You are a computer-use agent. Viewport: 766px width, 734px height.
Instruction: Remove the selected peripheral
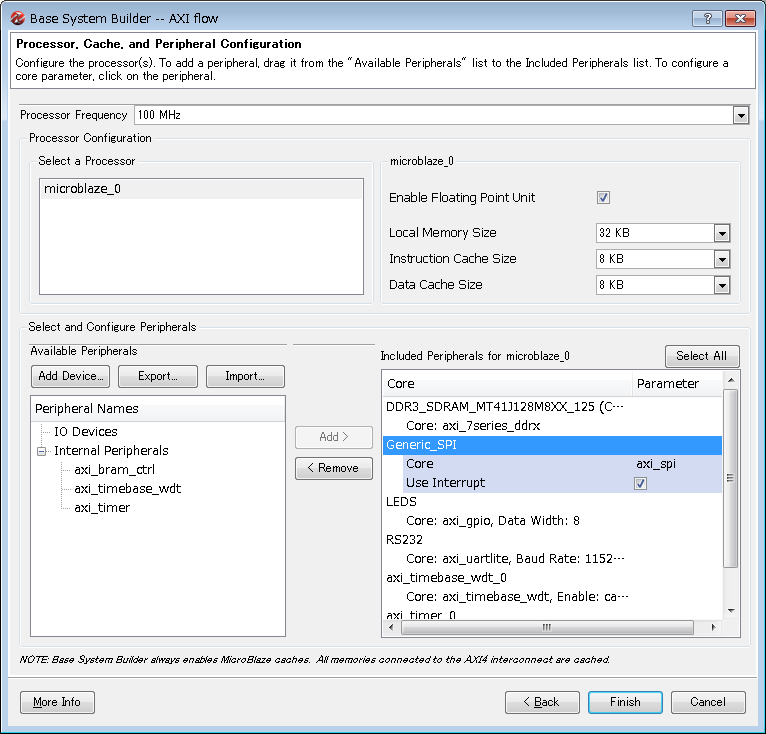click(x=333, y=468)
